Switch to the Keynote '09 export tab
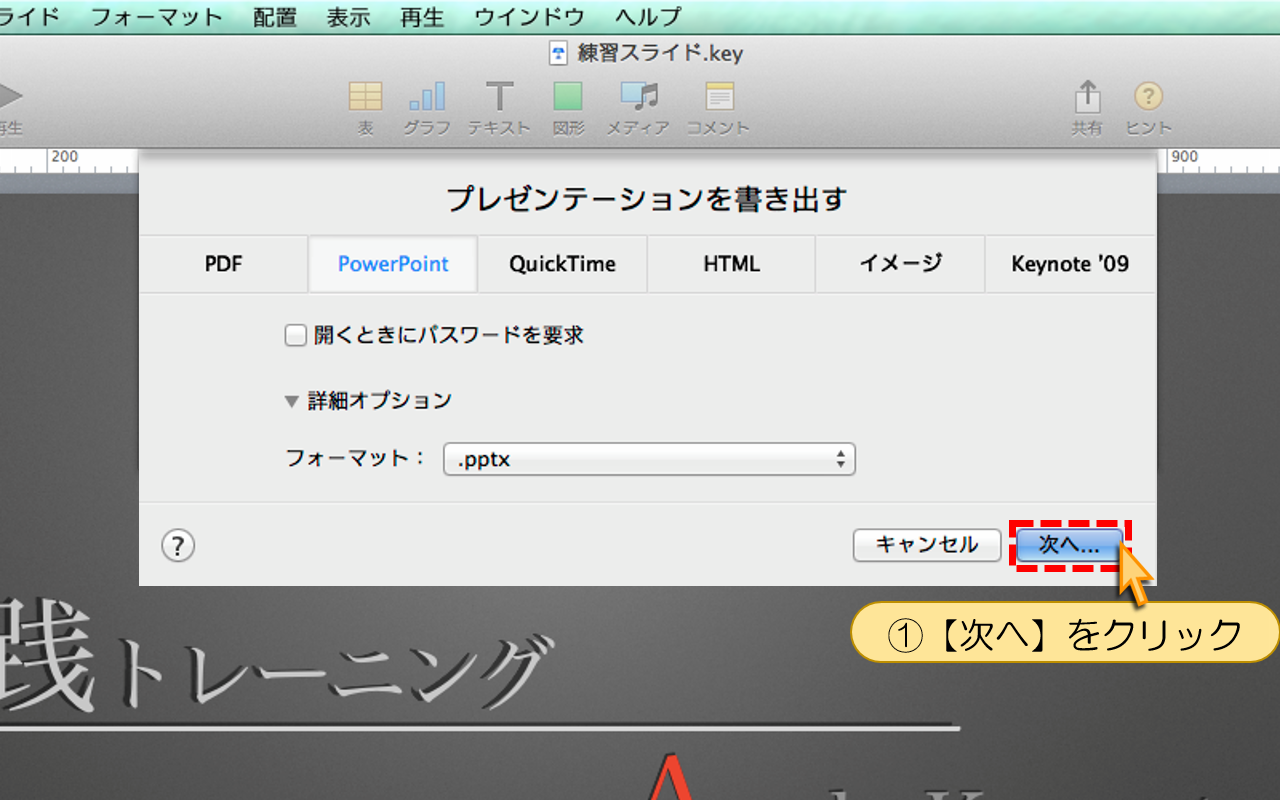 [x=1070, y=264]
